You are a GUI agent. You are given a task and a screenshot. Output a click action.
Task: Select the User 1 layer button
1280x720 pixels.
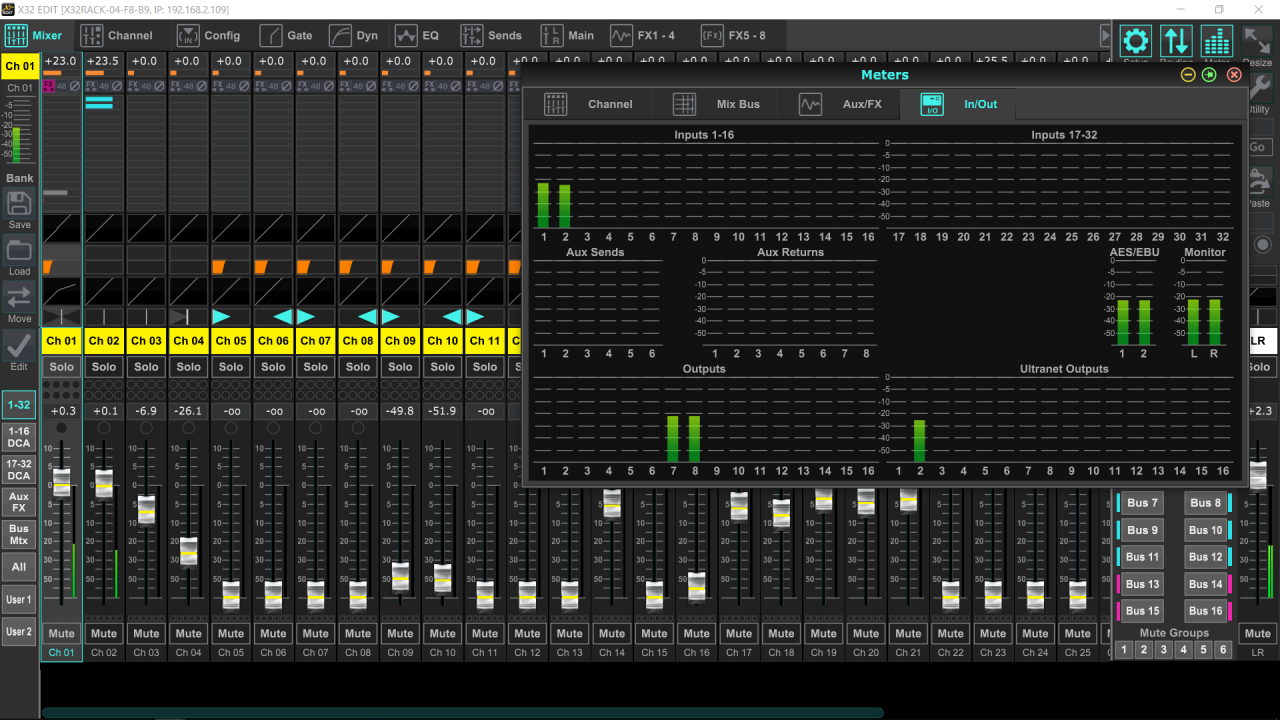(x=19, y=600)
